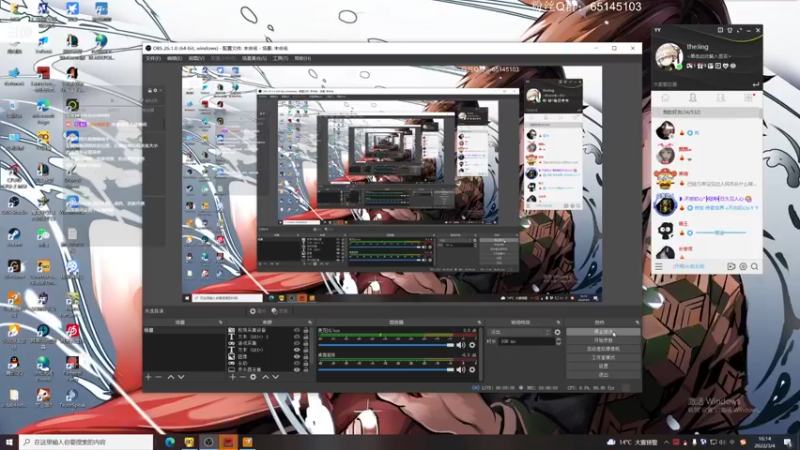
Task: Adjust the 桌面音频 volume slider
Action: pos(386,369)
